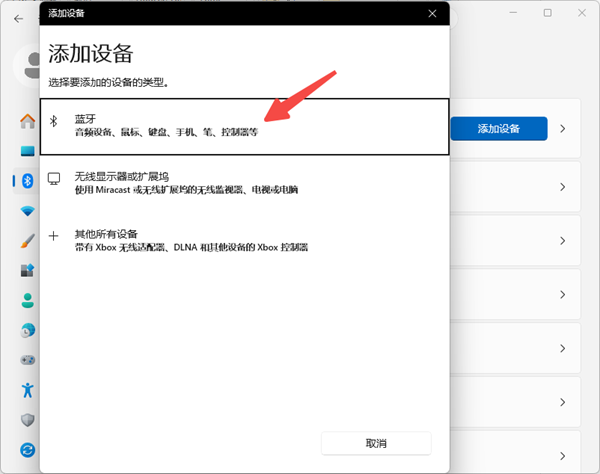This screenshot has width=600, height=474.
Task: Open Time & language globe-clock icon
Action: [28, 331]
